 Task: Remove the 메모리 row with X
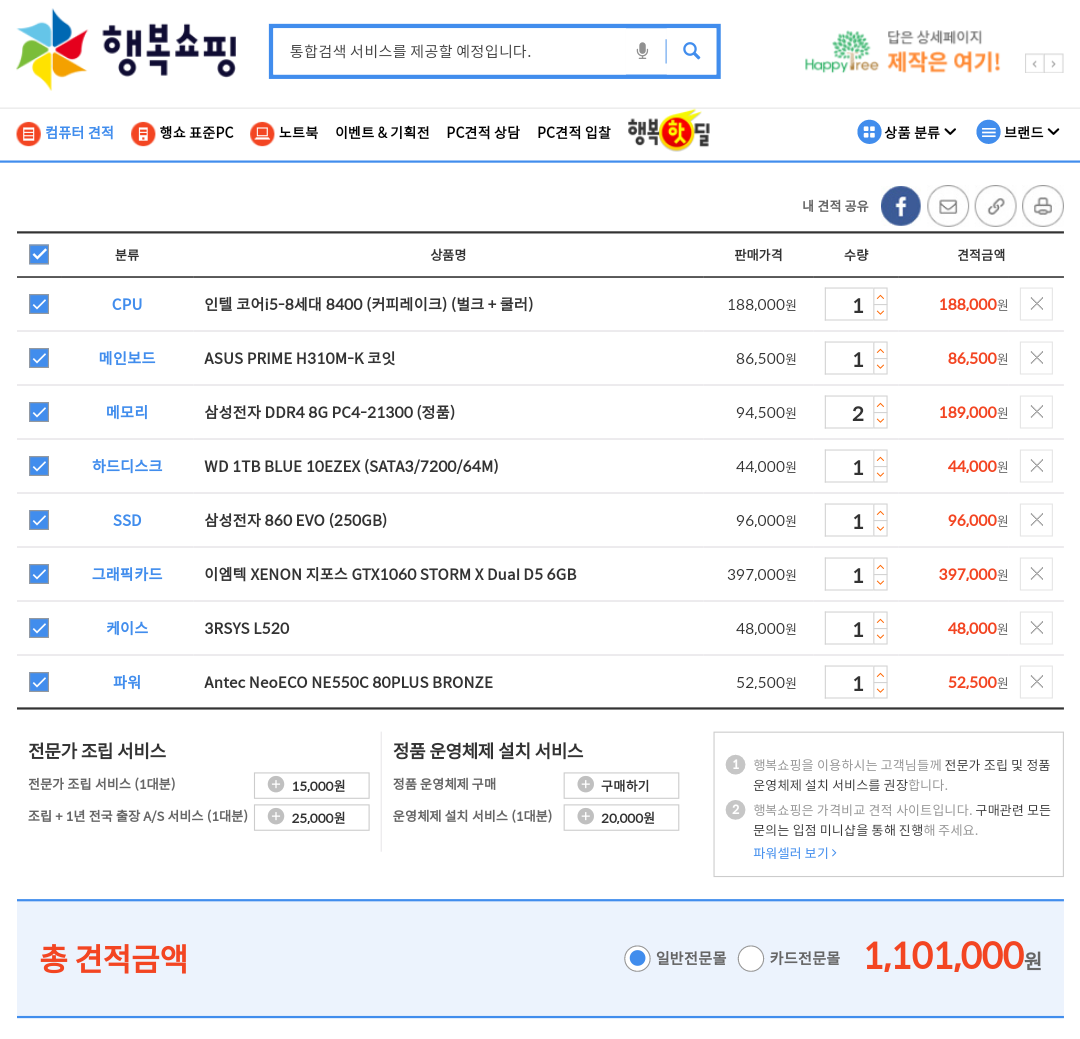[1036, 412]
